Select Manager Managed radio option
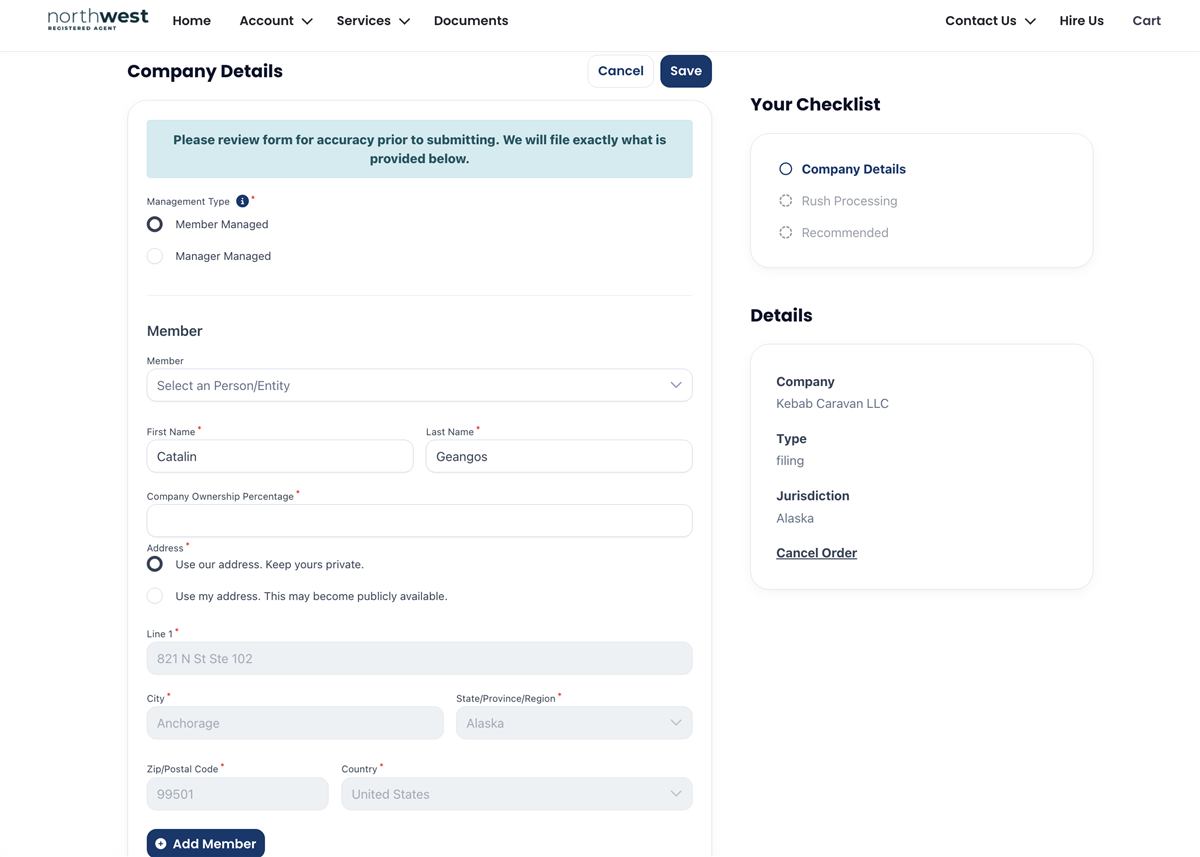The width and height of the screenshot is (1200, 857). pos(155,256)
